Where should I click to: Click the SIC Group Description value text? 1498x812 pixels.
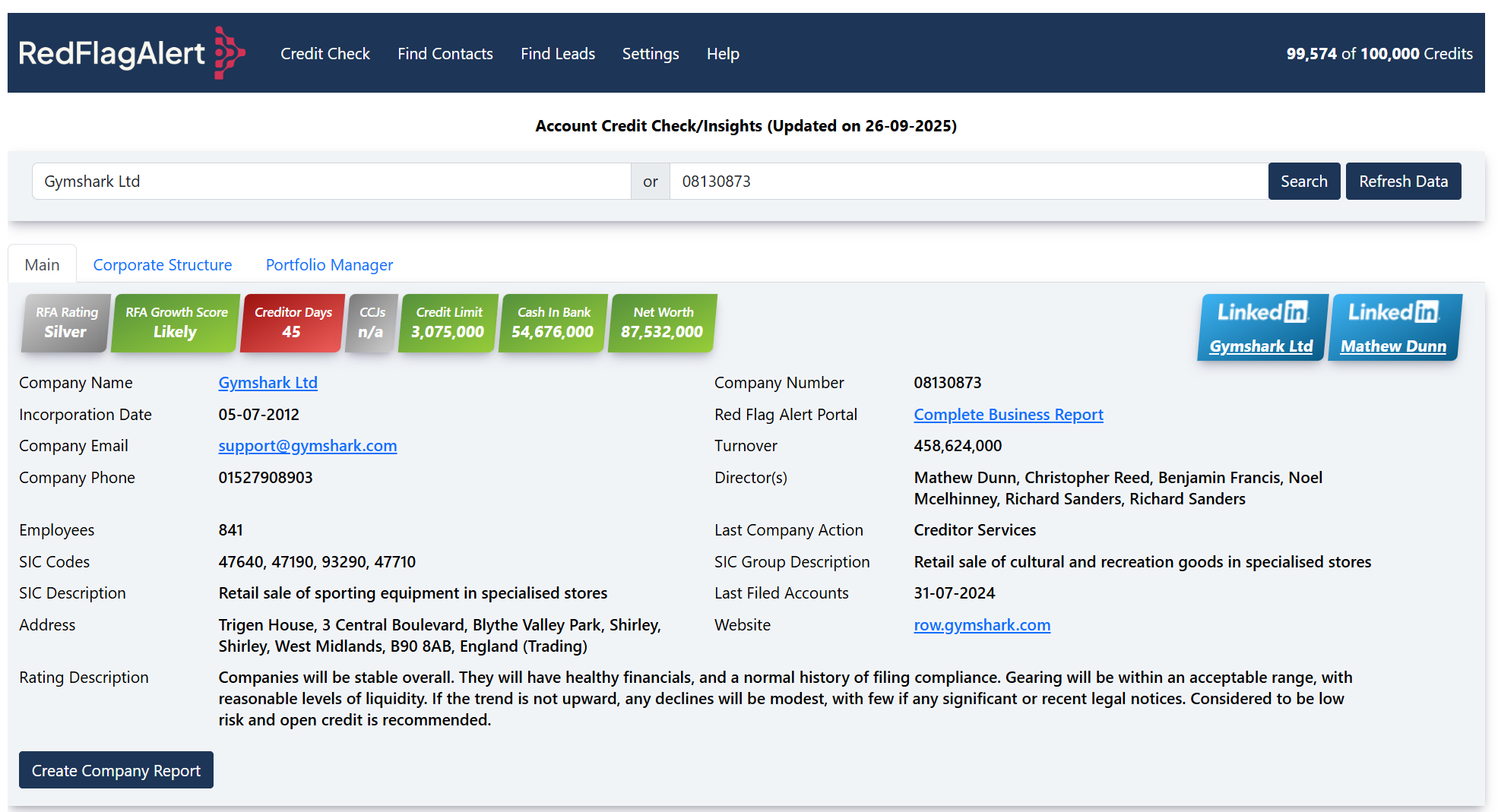[x=1142, y=562]
